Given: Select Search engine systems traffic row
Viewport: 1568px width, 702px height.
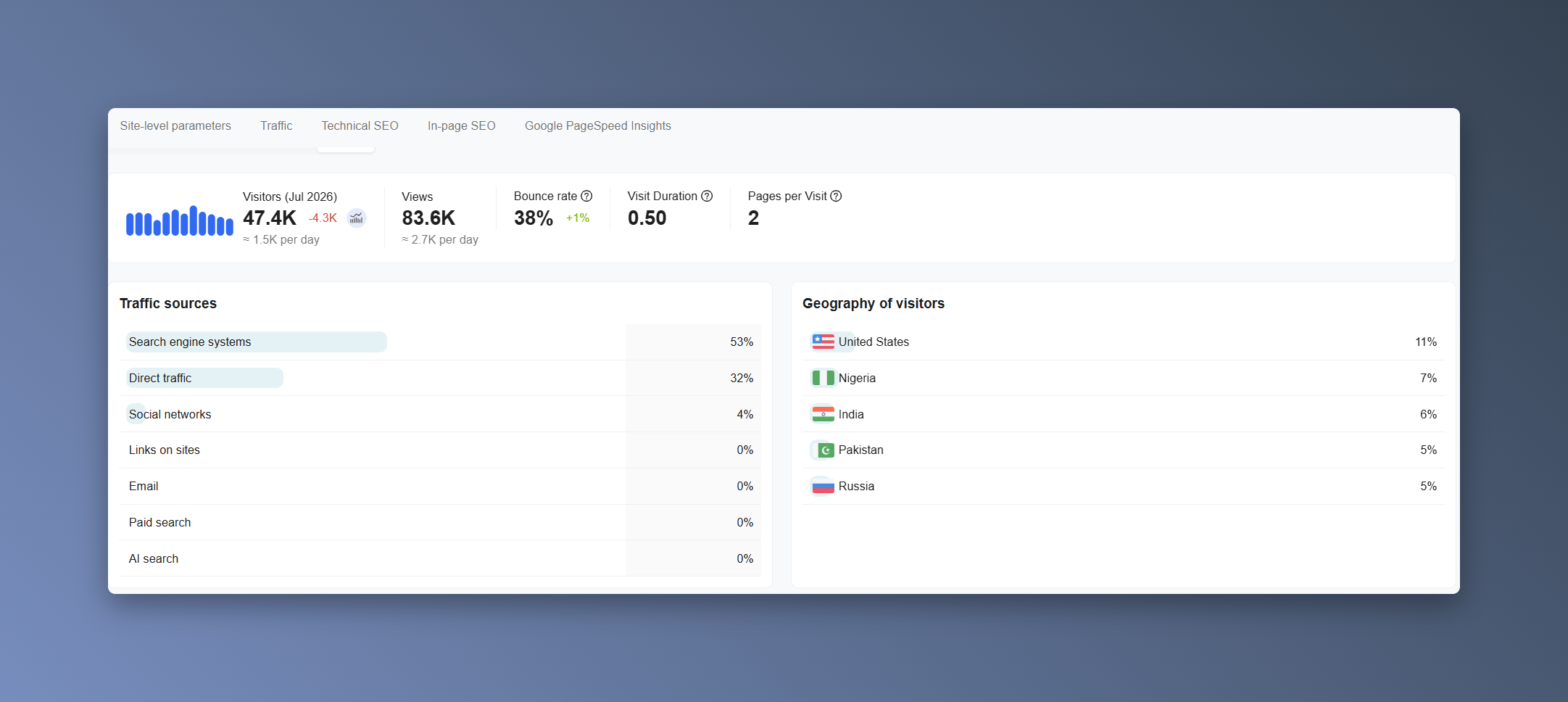Looking at the screenshot, I should [x=440, y=342].
